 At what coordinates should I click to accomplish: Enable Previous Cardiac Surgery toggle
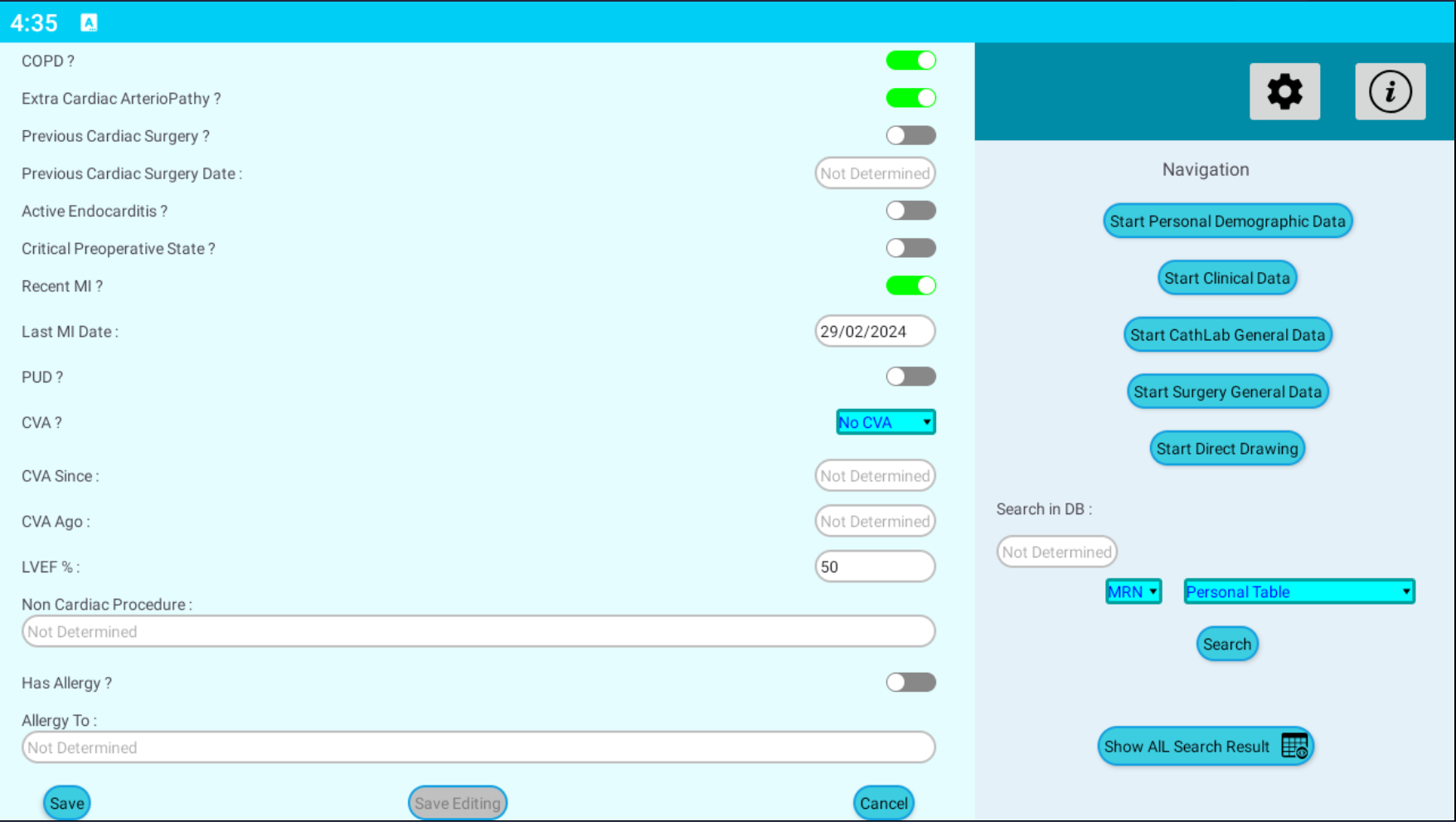pos(910,135)
